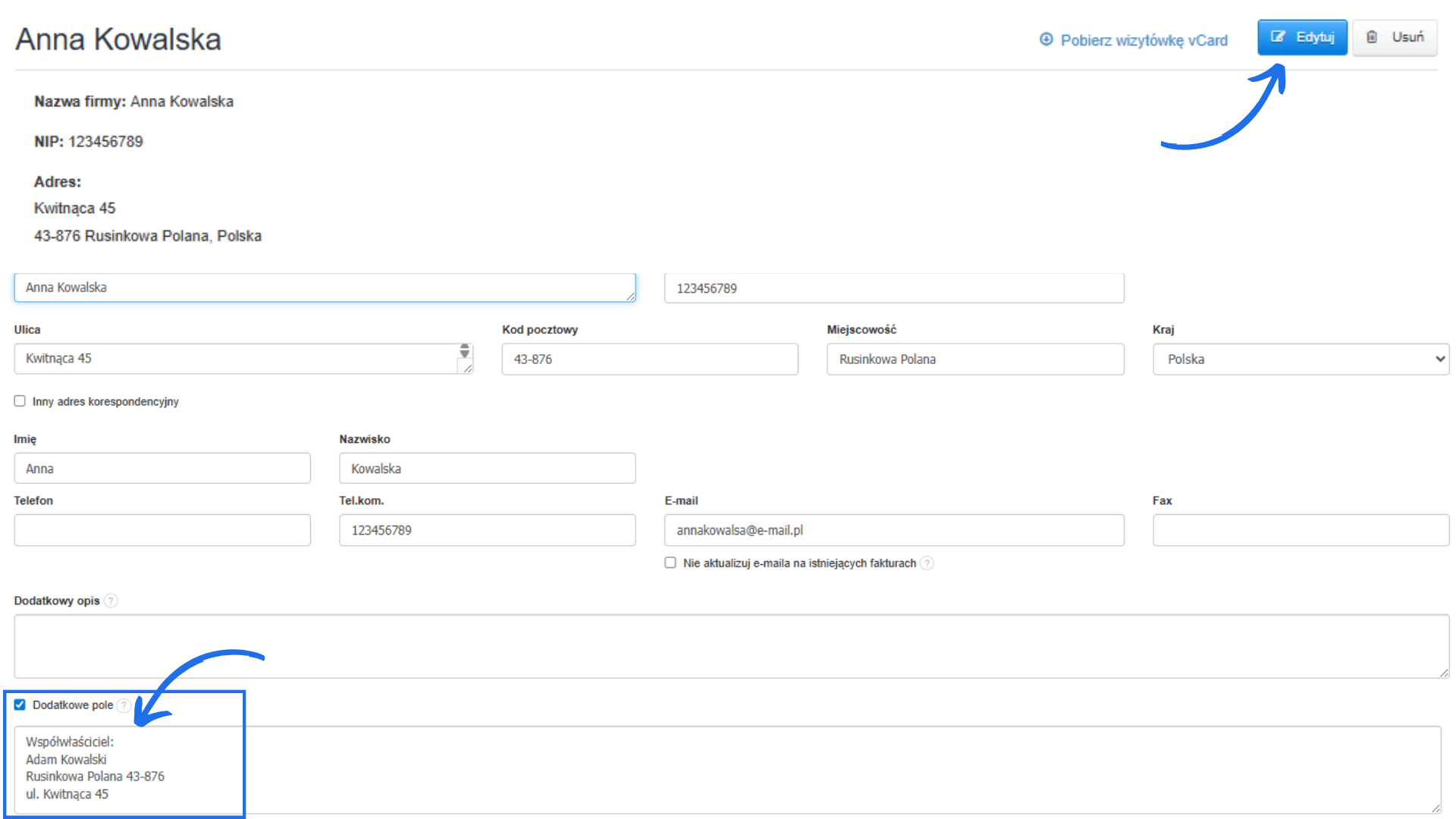Enable Inny adres korespondencyjny checkbox
1456x819 pixels.
coord(20,401)
